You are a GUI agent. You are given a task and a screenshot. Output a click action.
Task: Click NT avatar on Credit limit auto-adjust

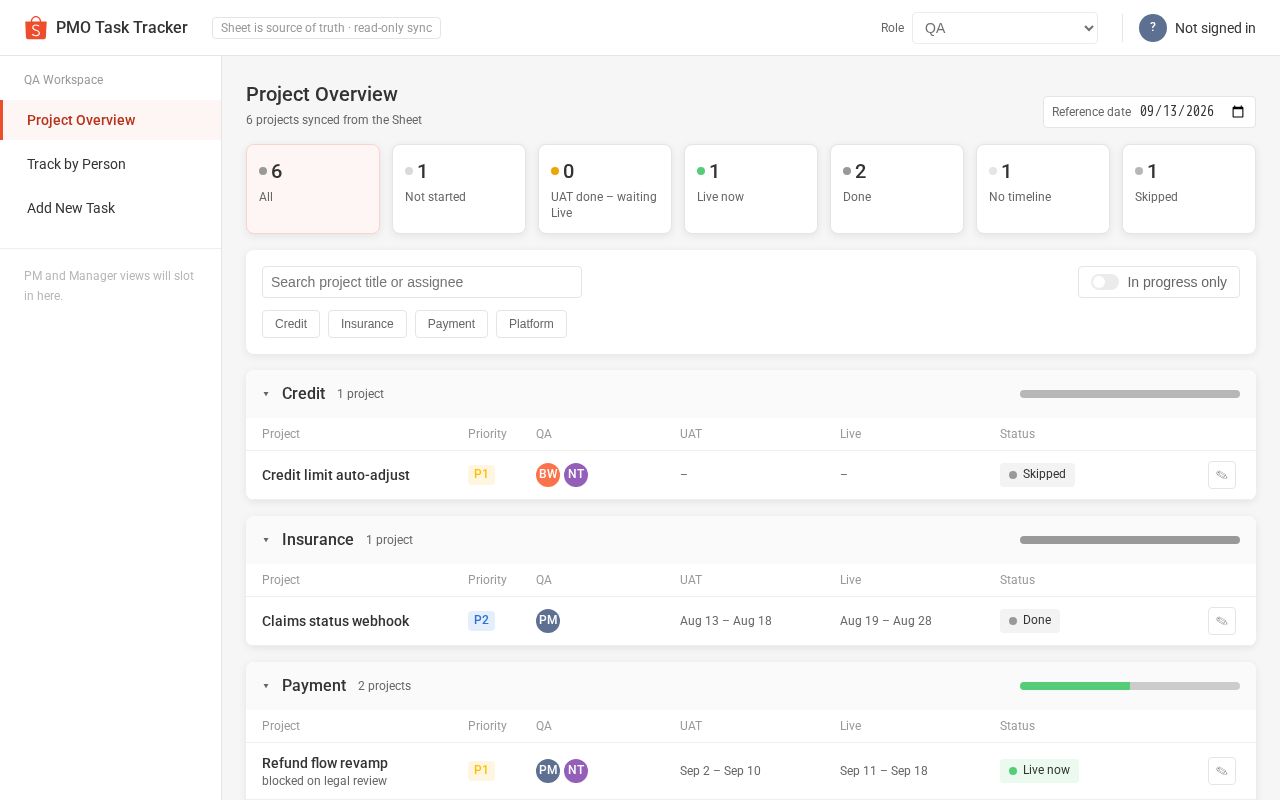(576, 475)
